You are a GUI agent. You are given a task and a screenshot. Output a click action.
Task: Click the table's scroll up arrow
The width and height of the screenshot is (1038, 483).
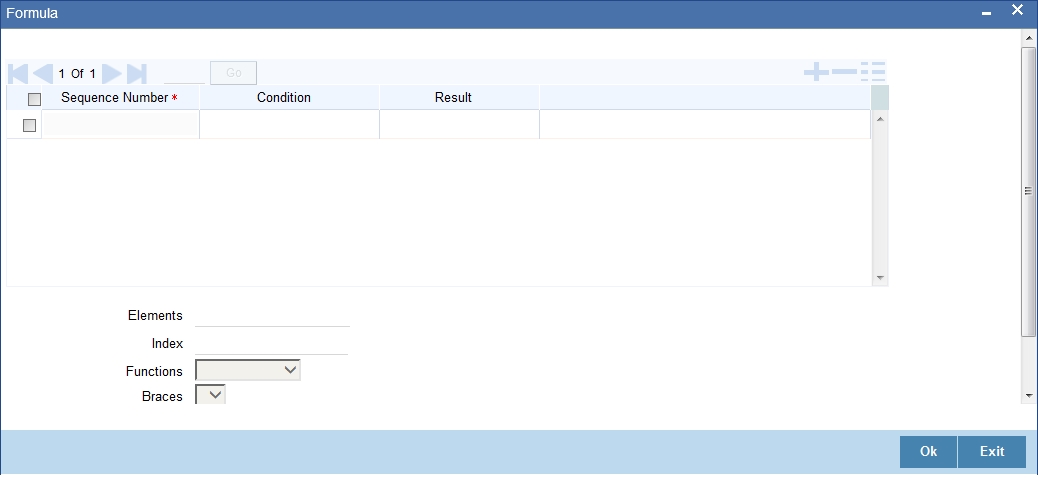click(880, 118)
